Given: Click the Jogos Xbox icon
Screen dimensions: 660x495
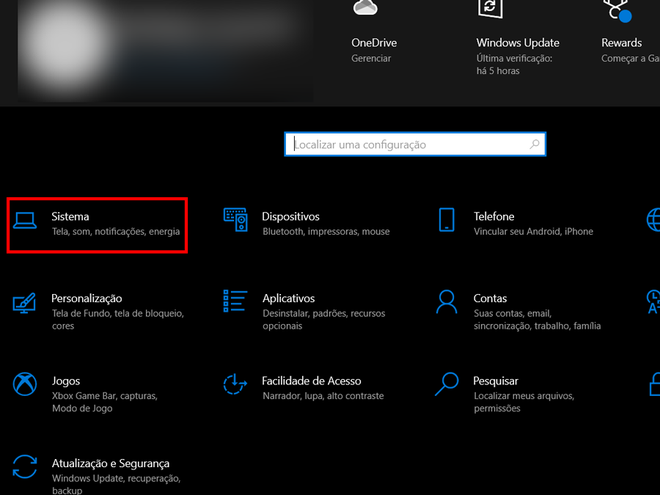Looking at the screenshot, I should (25, 384).
